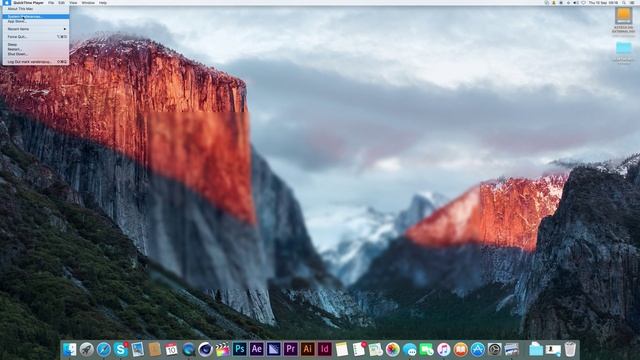Open After Effects Ae icon in dock
The image size is (640, 360).
click(257, 349)
